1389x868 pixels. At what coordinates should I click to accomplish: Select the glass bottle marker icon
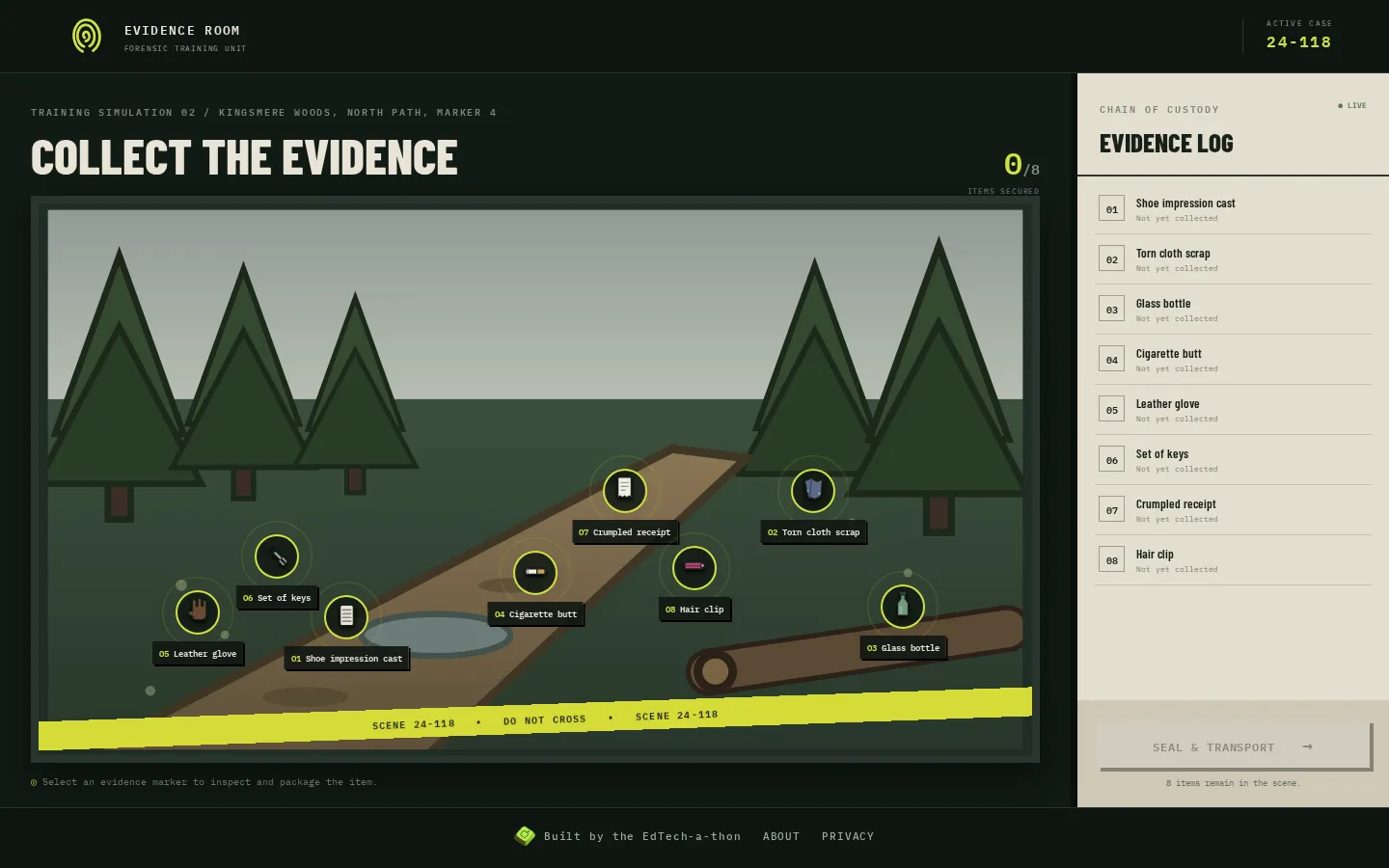click(x=903, y=607)
